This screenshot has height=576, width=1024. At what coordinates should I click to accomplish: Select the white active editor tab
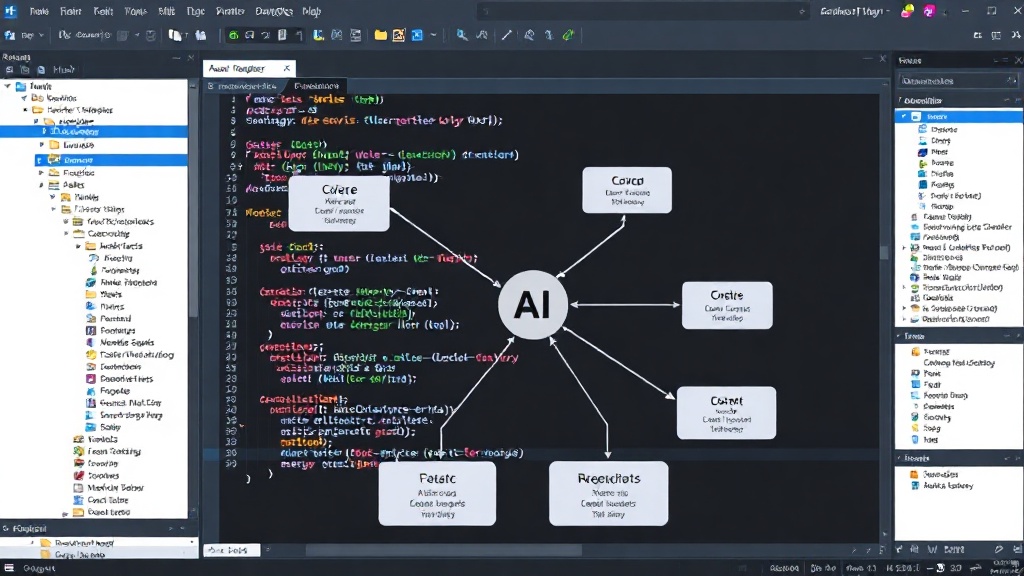pyautogui.click(x=249, y=68)
